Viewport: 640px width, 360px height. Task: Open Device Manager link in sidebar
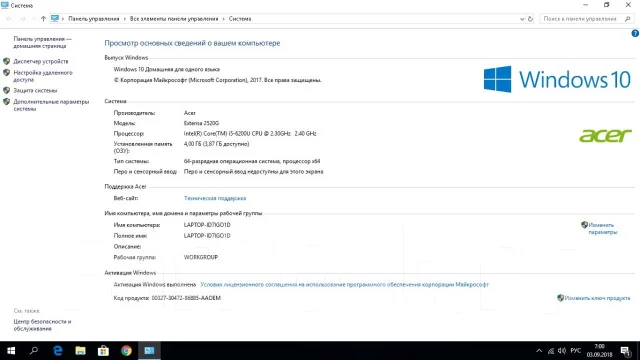40,61
